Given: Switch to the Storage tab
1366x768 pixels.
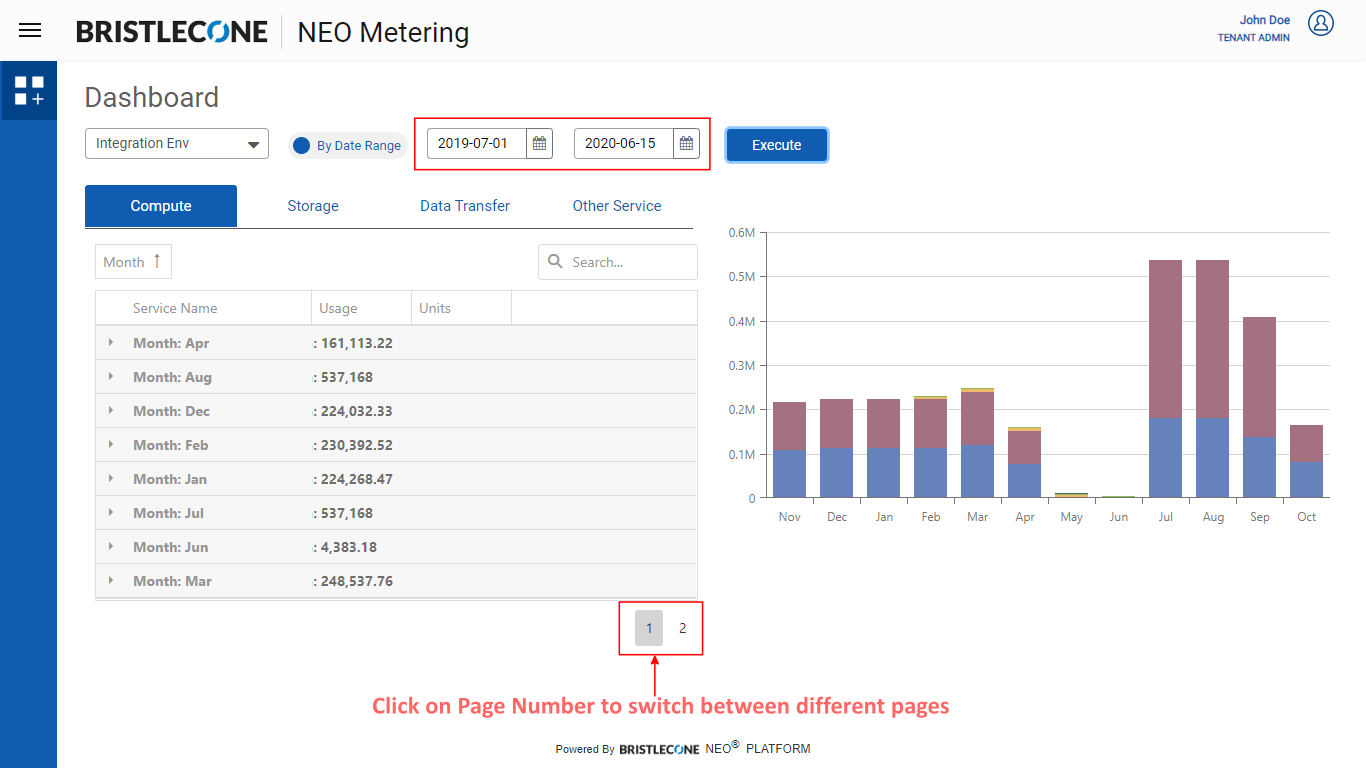Looking at the screenshot, I should [x=313, y=206].
